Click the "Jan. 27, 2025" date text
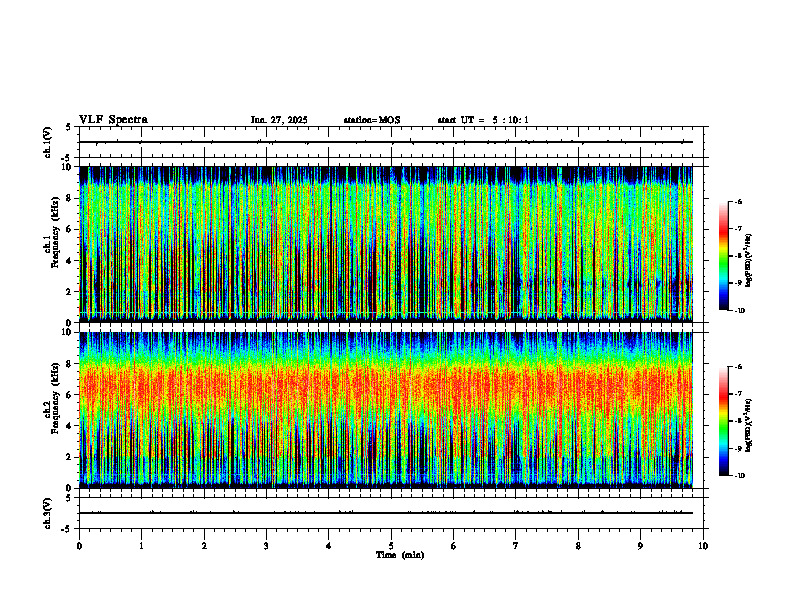 point(279,120)
